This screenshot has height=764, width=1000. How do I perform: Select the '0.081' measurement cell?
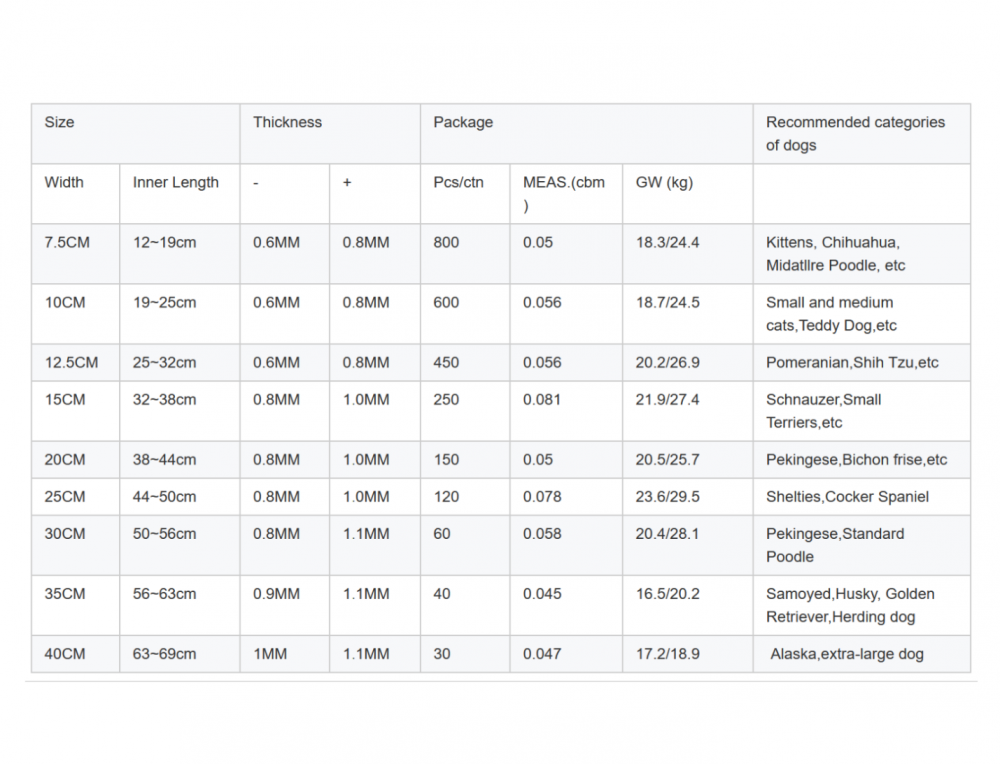point(566,411)
